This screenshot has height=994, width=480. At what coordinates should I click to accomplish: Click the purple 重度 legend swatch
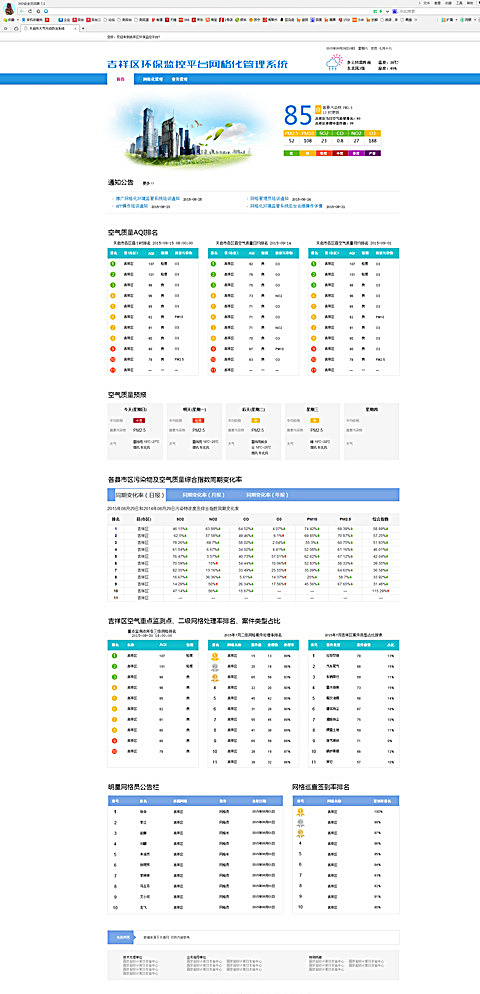pyautogui.click(x=356, y=153)
